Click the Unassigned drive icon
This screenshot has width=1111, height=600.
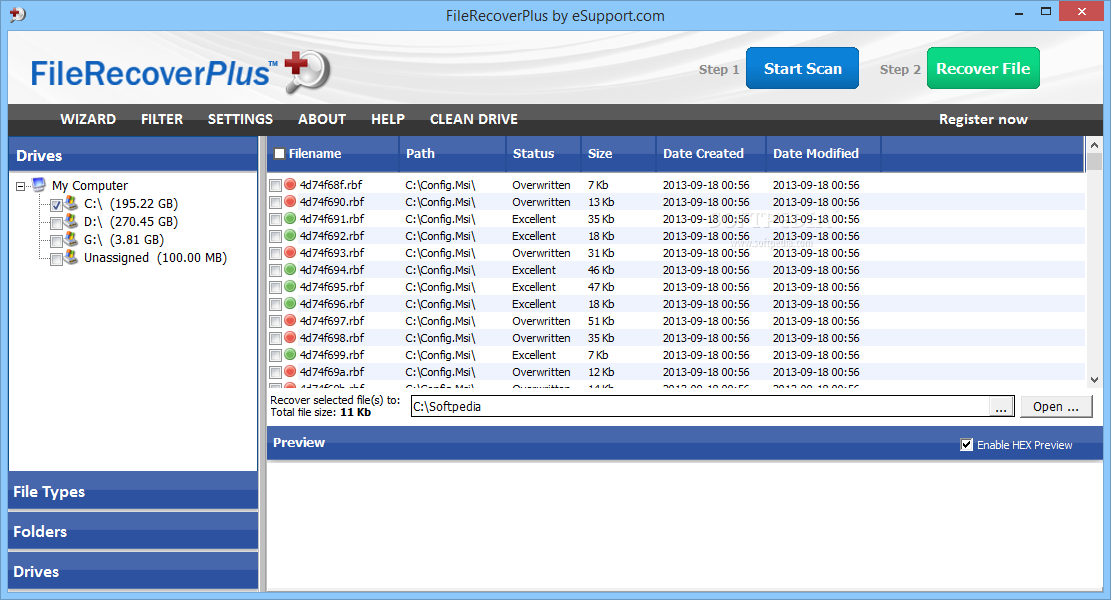pyautogui.click(x=72, y=257)
